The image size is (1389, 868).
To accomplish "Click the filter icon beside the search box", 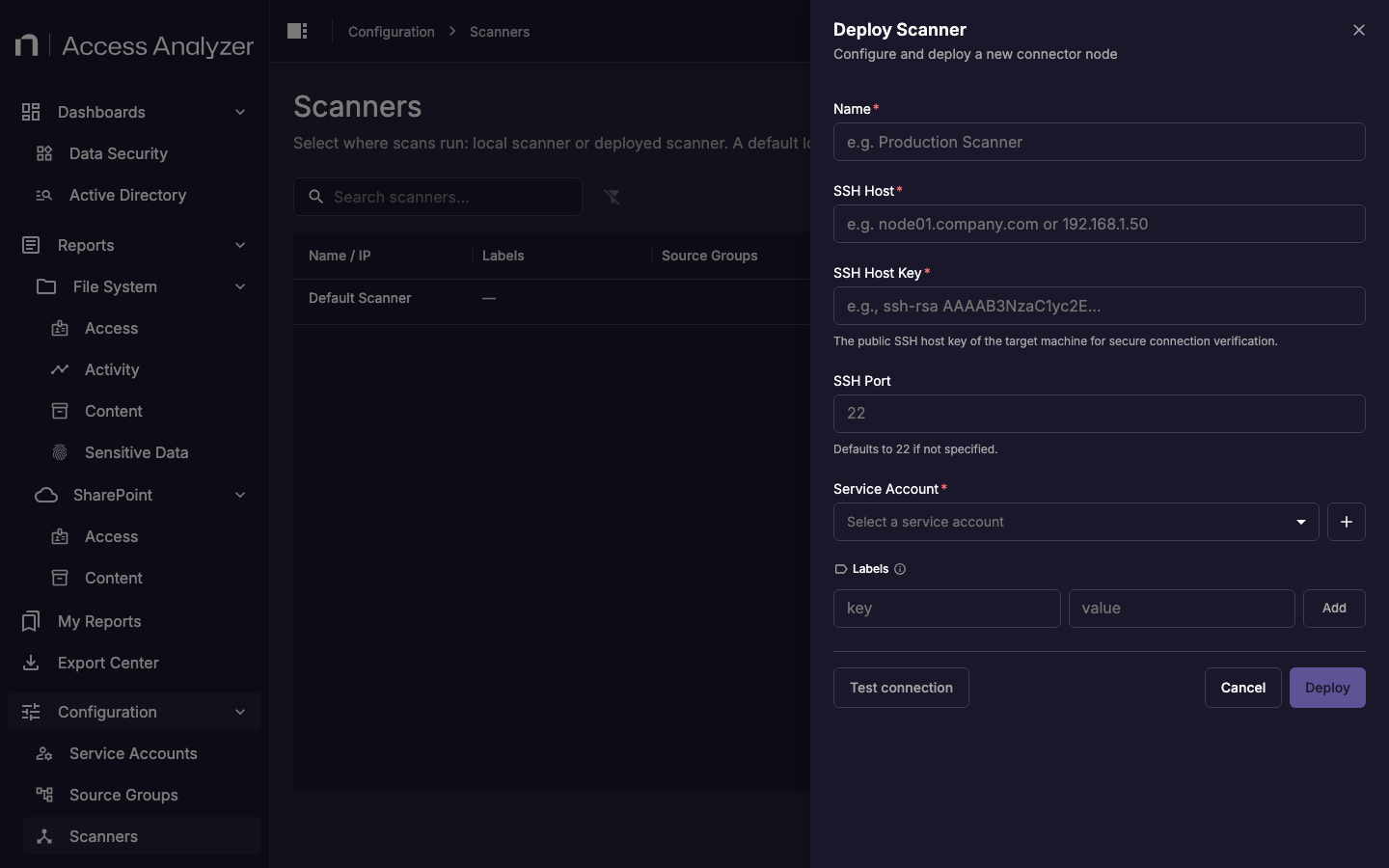I will point(613,197).
